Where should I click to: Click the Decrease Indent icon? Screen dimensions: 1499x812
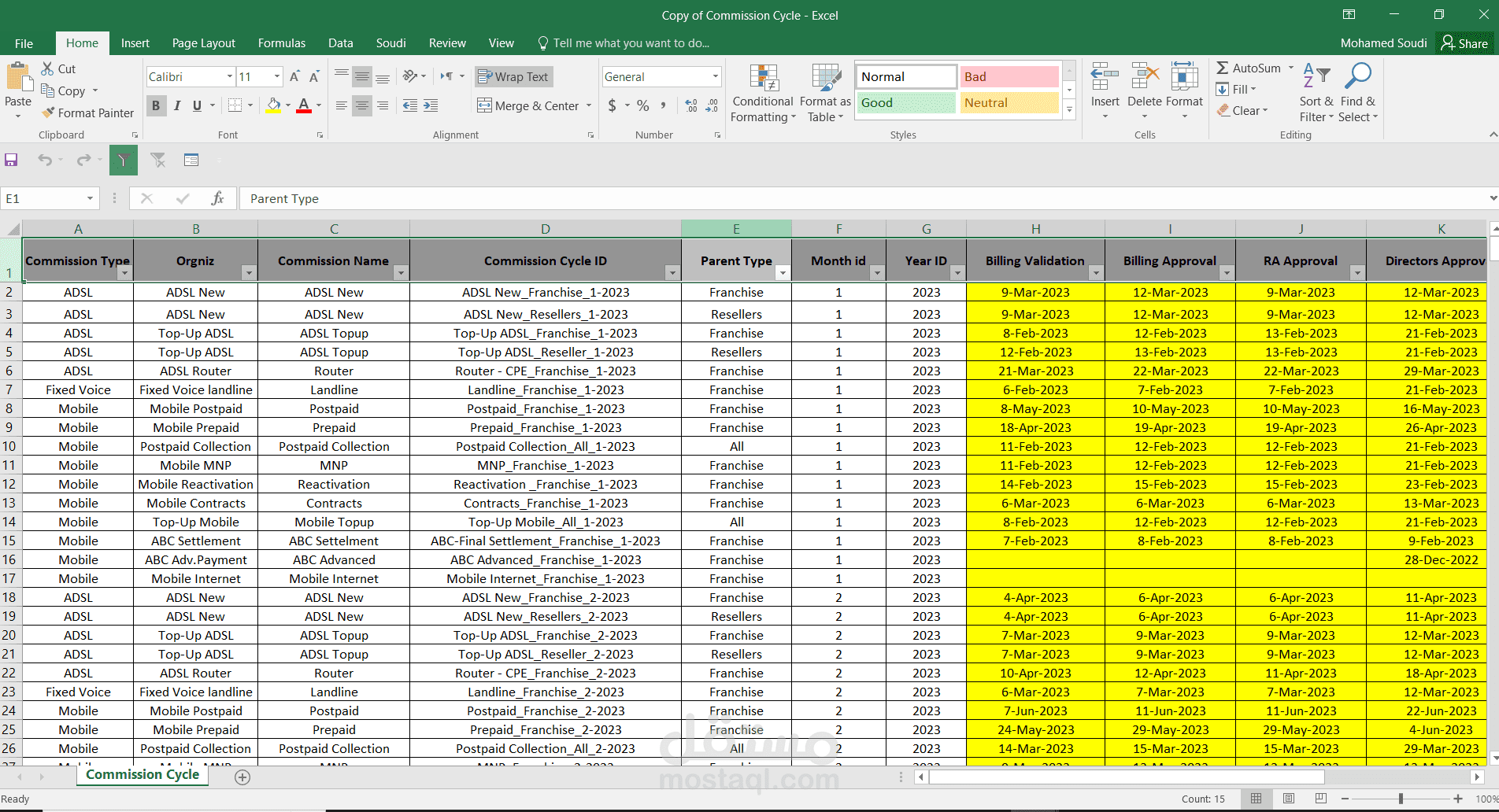(x=410, y=105)
